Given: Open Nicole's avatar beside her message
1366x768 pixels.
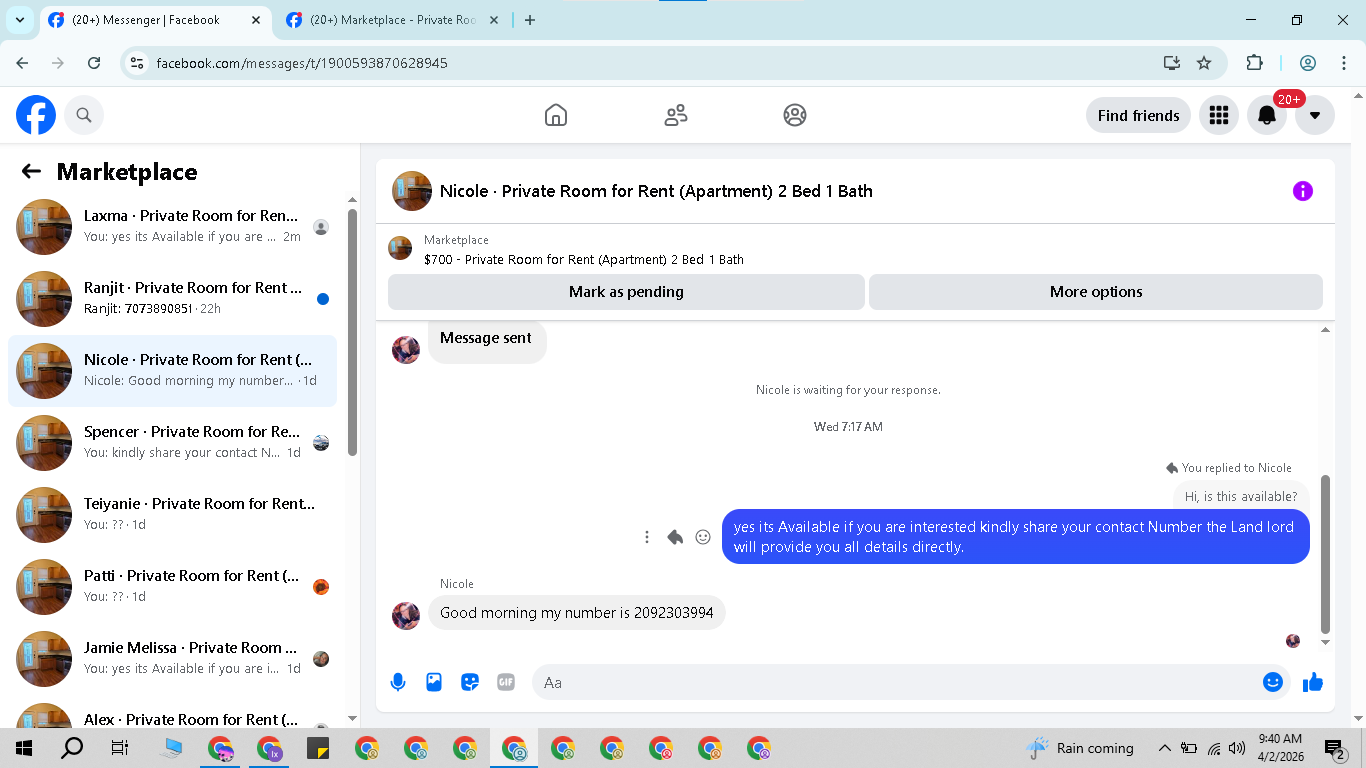Looking at the screenshot, I should tap(406, 616).
